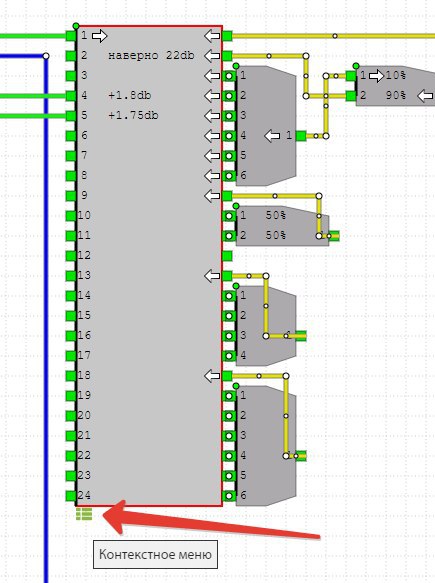Select port 1 of the 10%/90% splitter
The width and height of the screenshot is (435, 583).
pos(351,76)
